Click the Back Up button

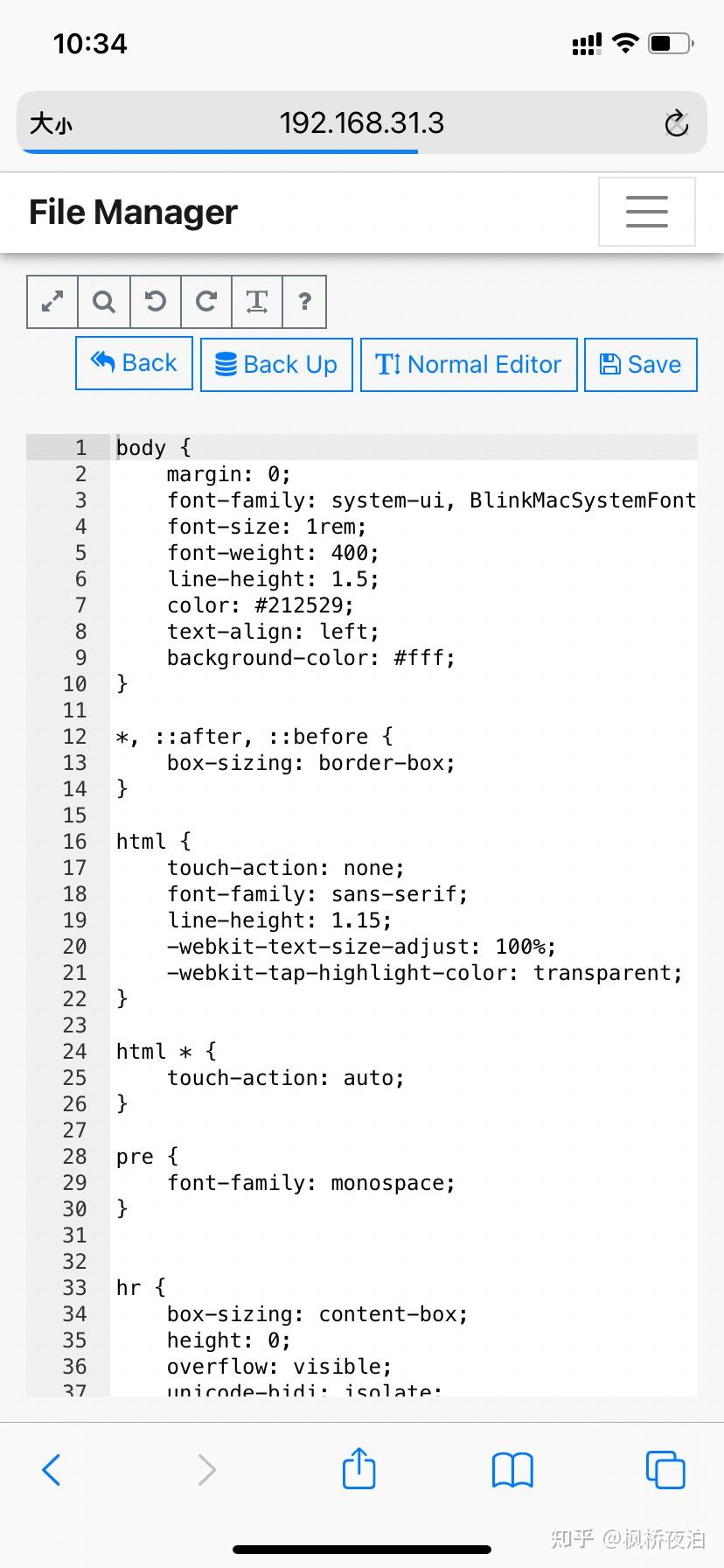click(x=276, y=364)
